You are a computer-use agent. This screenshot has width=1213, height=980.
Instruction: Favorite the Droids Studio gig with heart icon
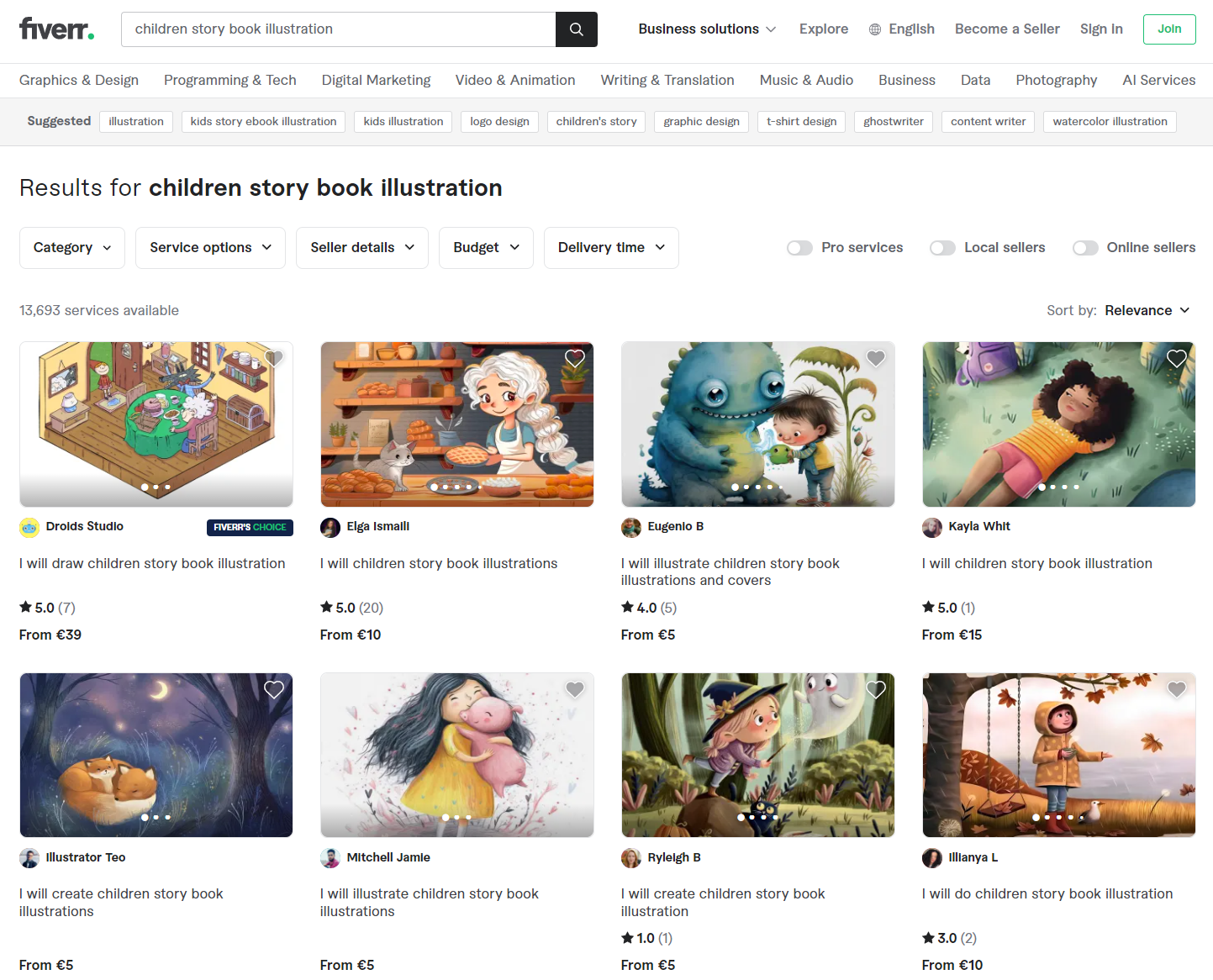coord(274,359)
